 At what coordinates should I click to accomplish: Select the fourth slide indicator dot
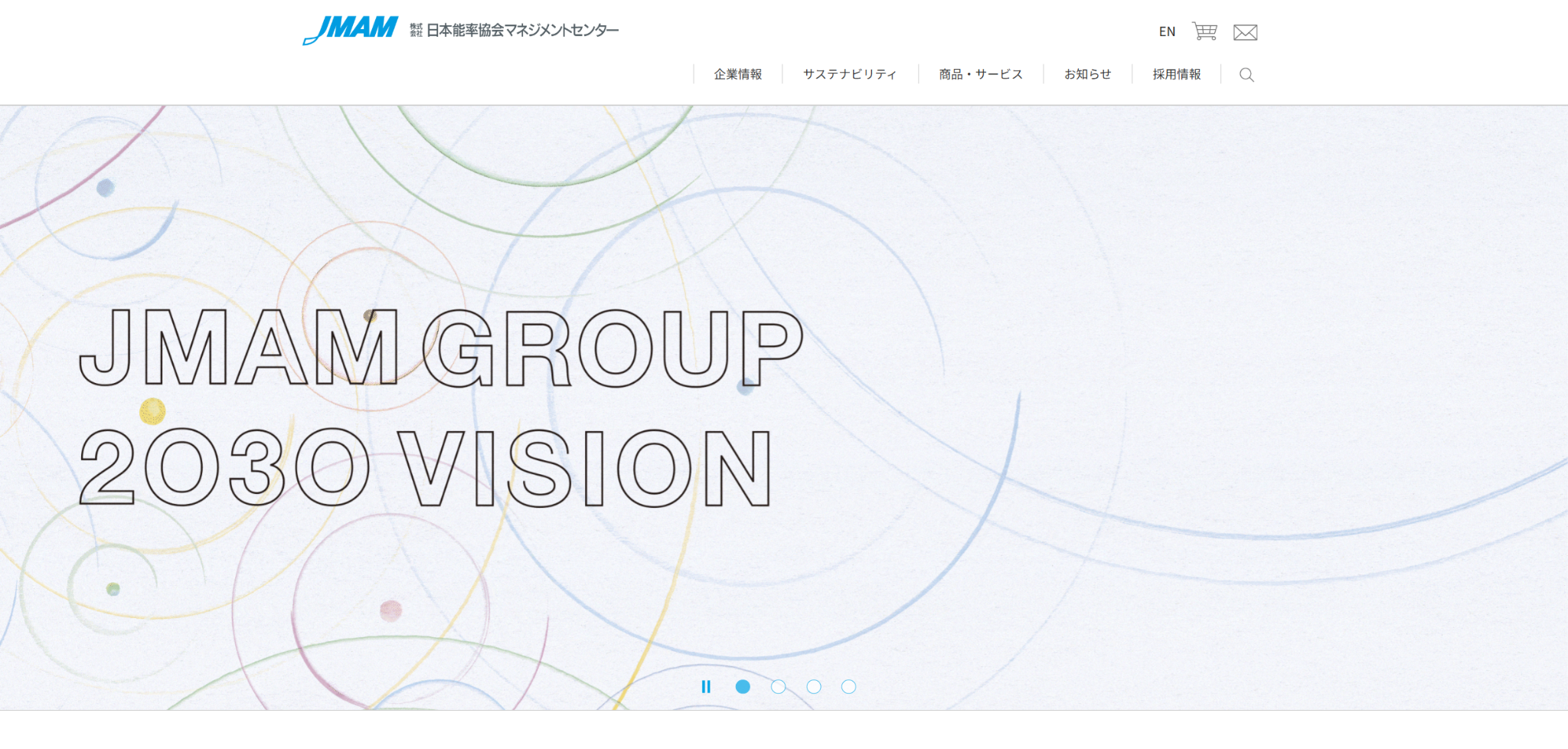click(x=848, y=687)
